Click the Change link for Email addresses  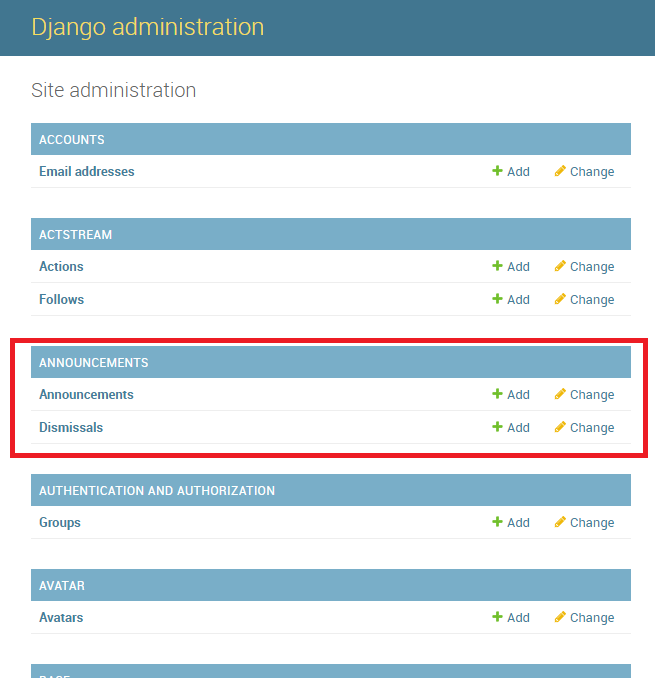click(592, 172)
